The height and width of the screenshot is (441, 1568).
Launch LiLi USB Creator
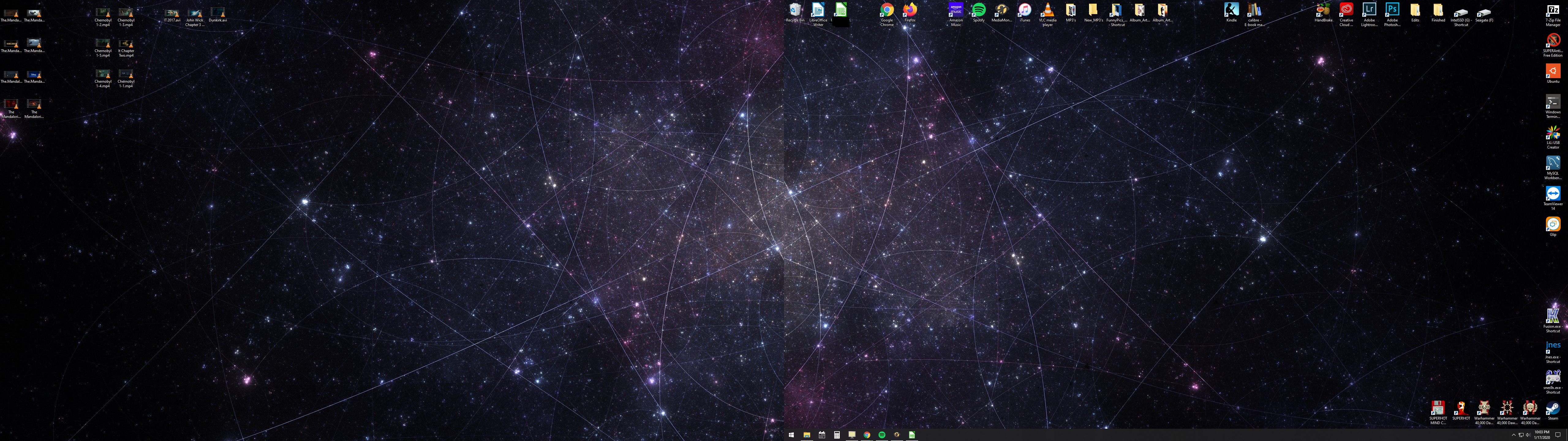pos(1553,137)
